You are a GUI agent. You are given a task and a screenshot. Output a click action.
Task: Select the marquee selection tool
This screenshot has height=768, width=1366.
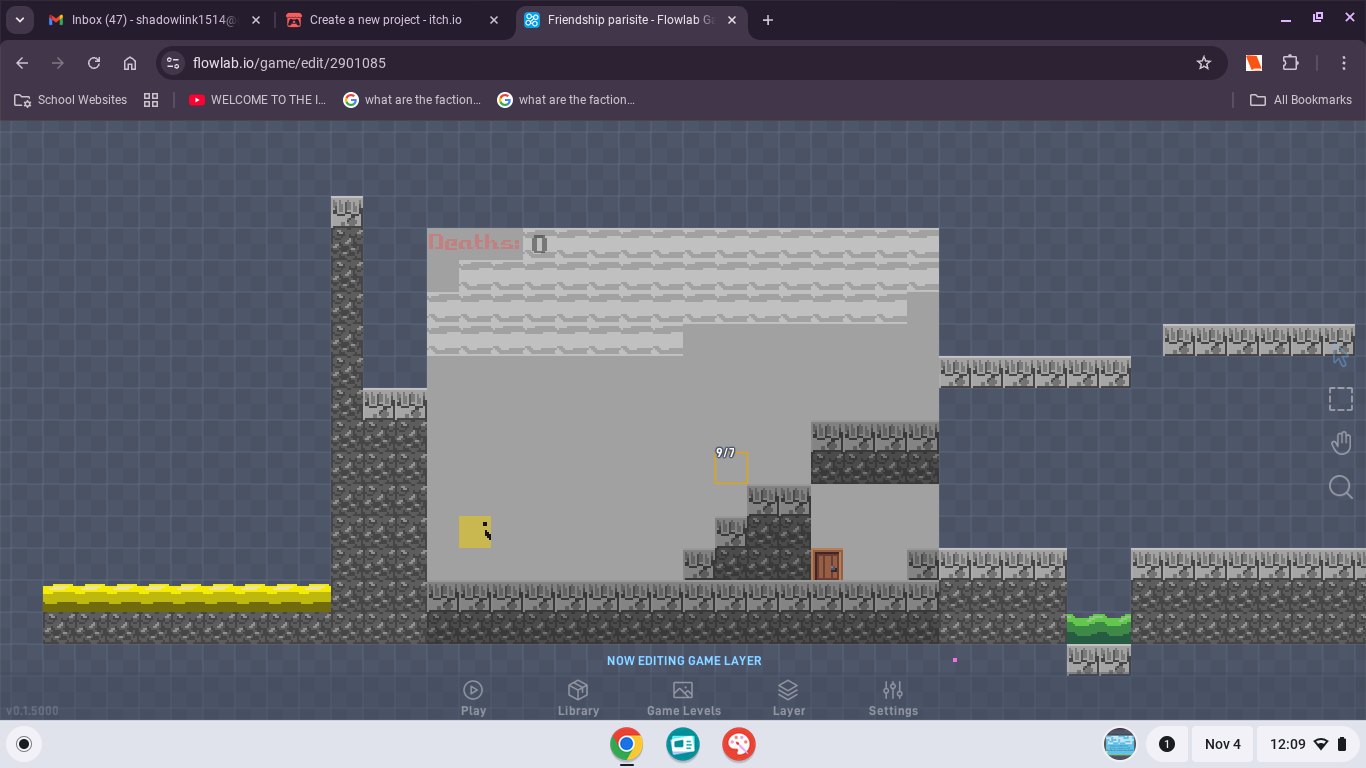(1340, 399)
